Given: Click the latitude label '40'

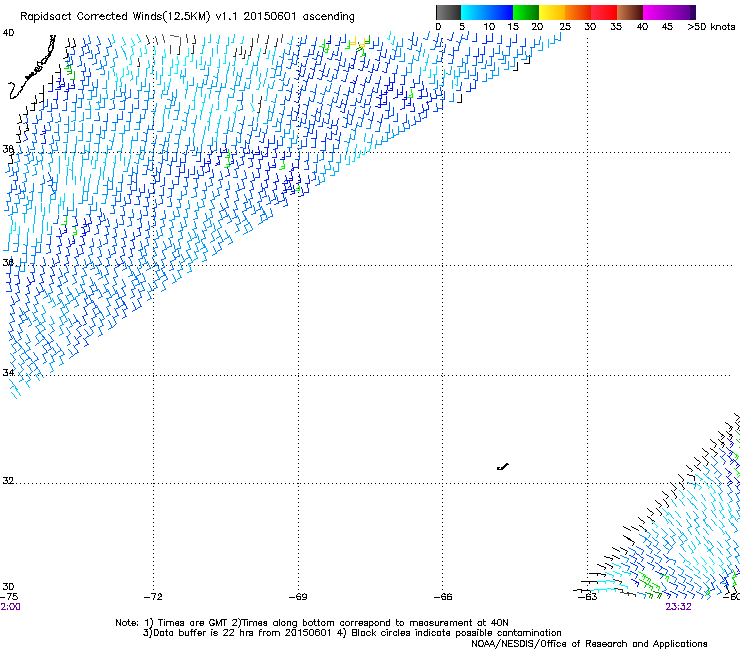Looking at the screenshot, I should tap(8, 33).
